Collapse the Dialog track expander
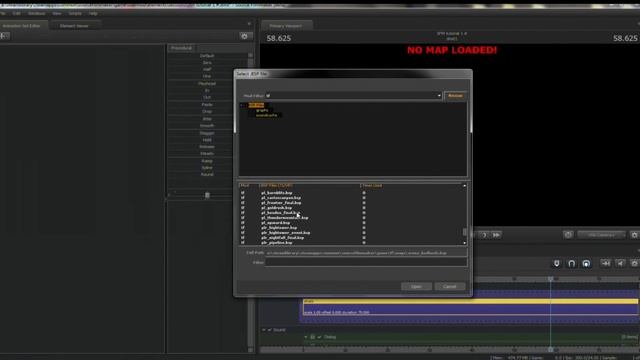The image size is (640, 360). point(306,337)
